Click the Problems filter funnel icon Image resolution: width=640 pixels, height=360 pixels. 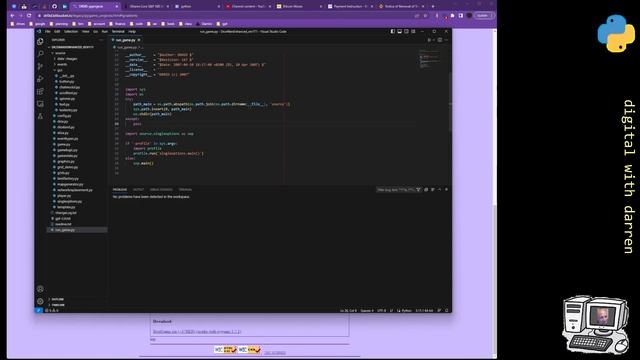[x=418, y=189]
